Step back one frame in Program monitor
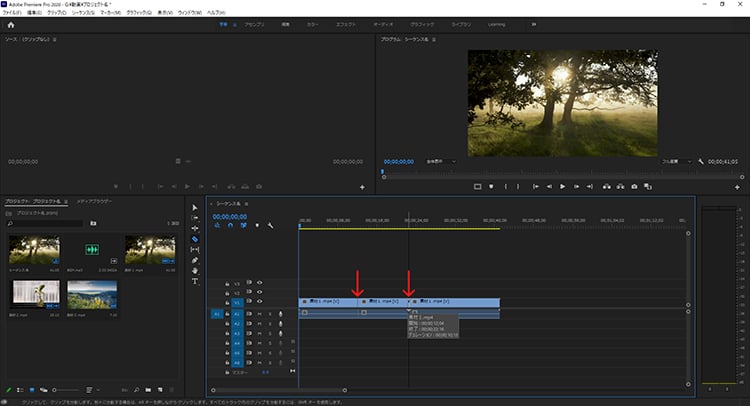750x406 pixels. pyautogui.click(x=549, y=187)
